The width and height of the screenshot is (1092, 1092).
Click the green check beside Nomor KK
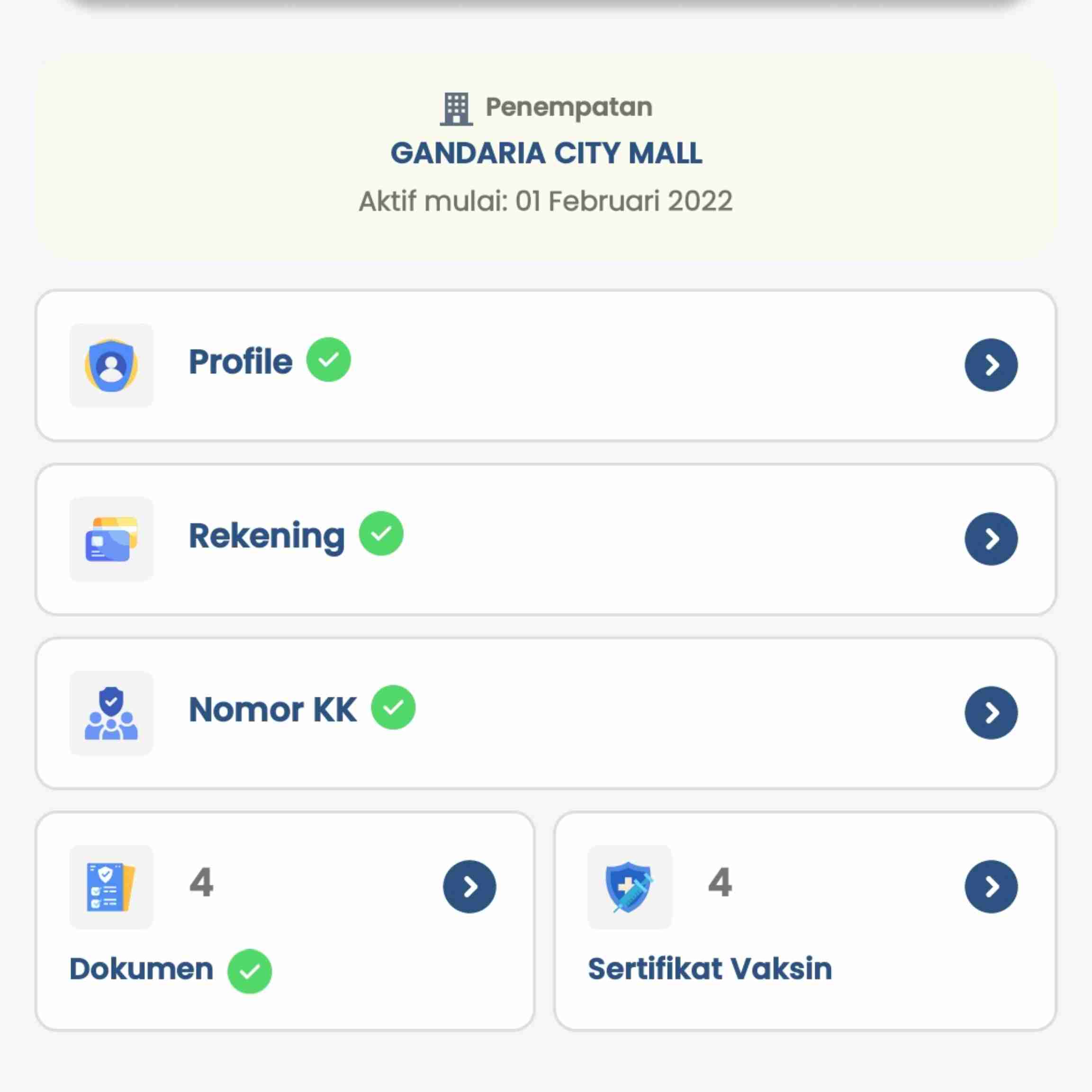(x=393, y=707)
